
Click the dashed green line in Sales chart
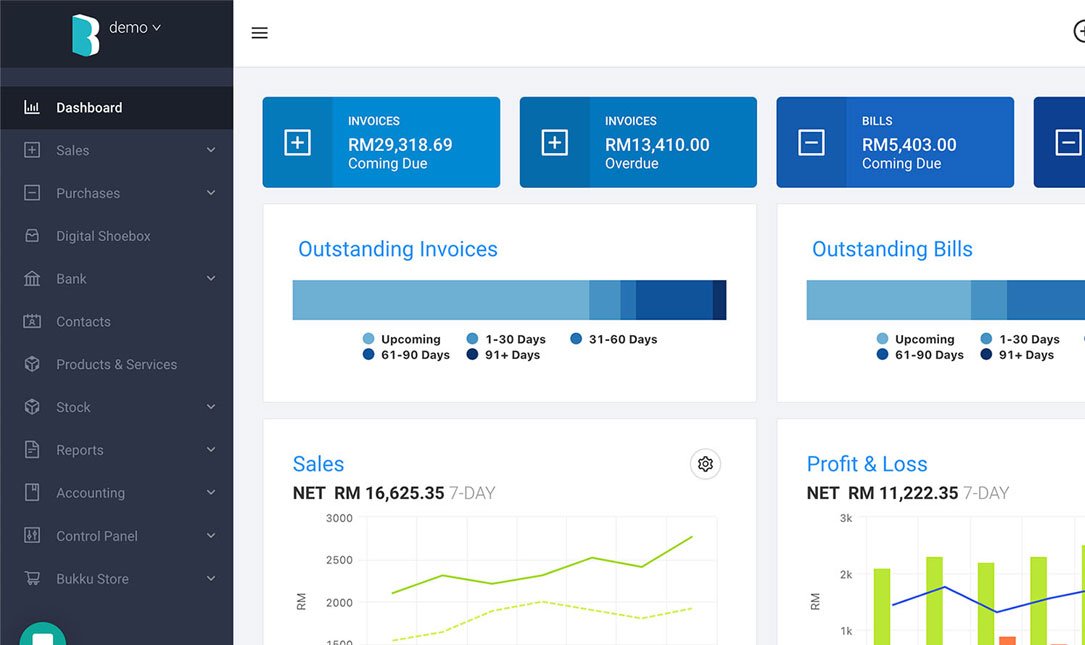543,602
